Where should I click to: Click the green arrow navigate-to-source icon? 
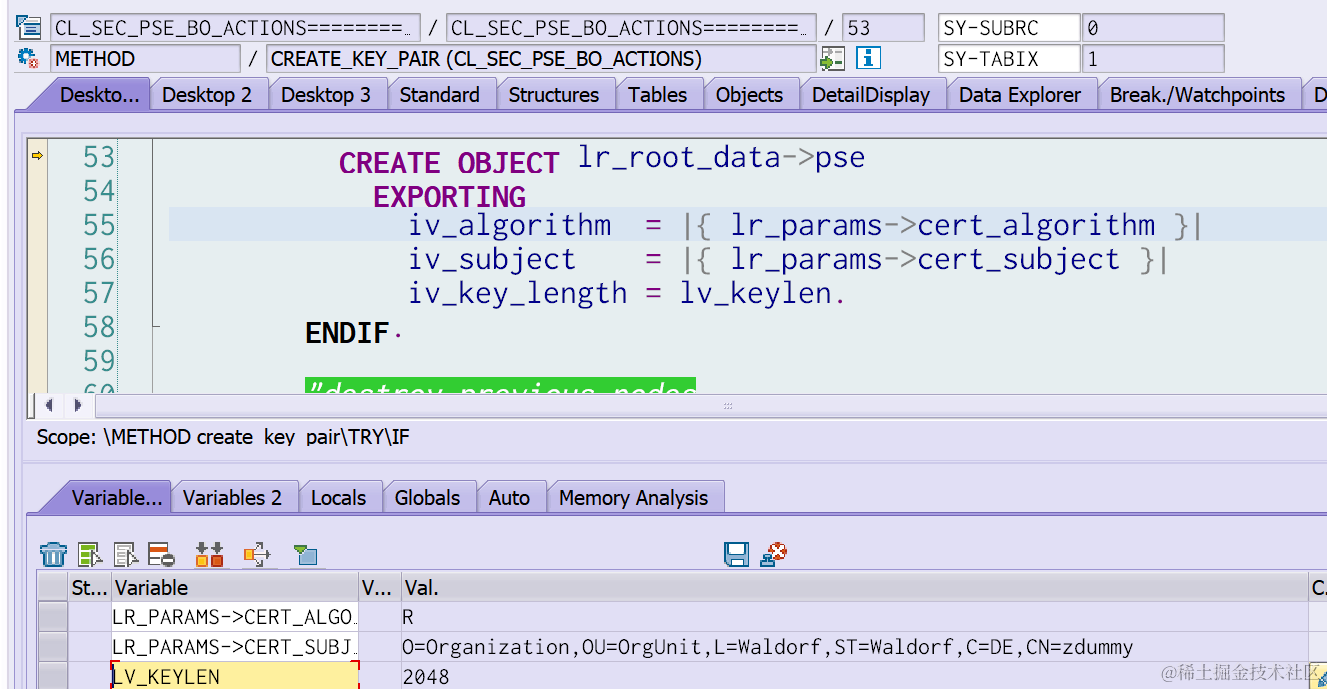tap(832, 58)
